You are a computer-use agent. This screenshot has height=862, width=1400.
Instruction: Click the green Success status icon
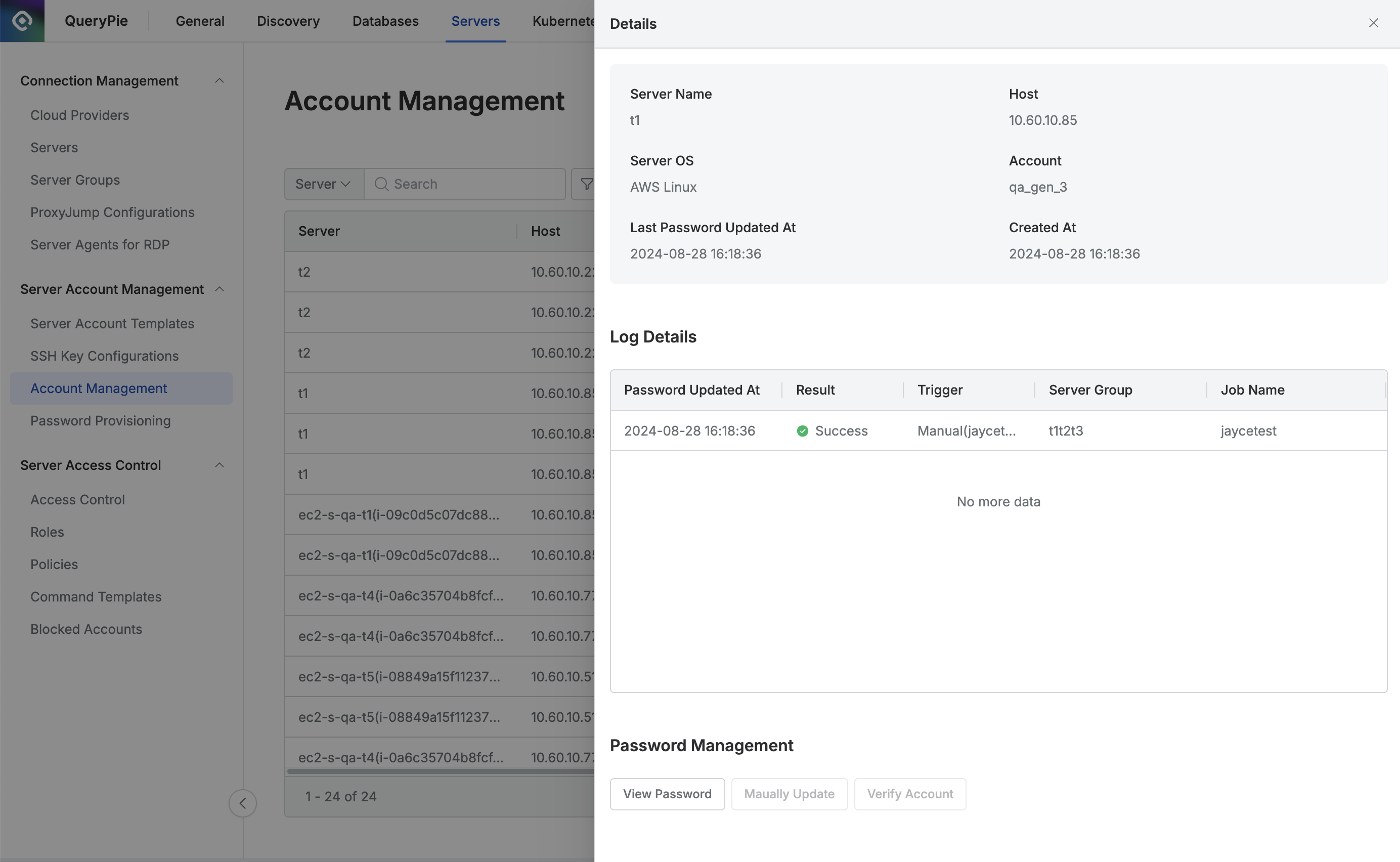tap(802, 431)
